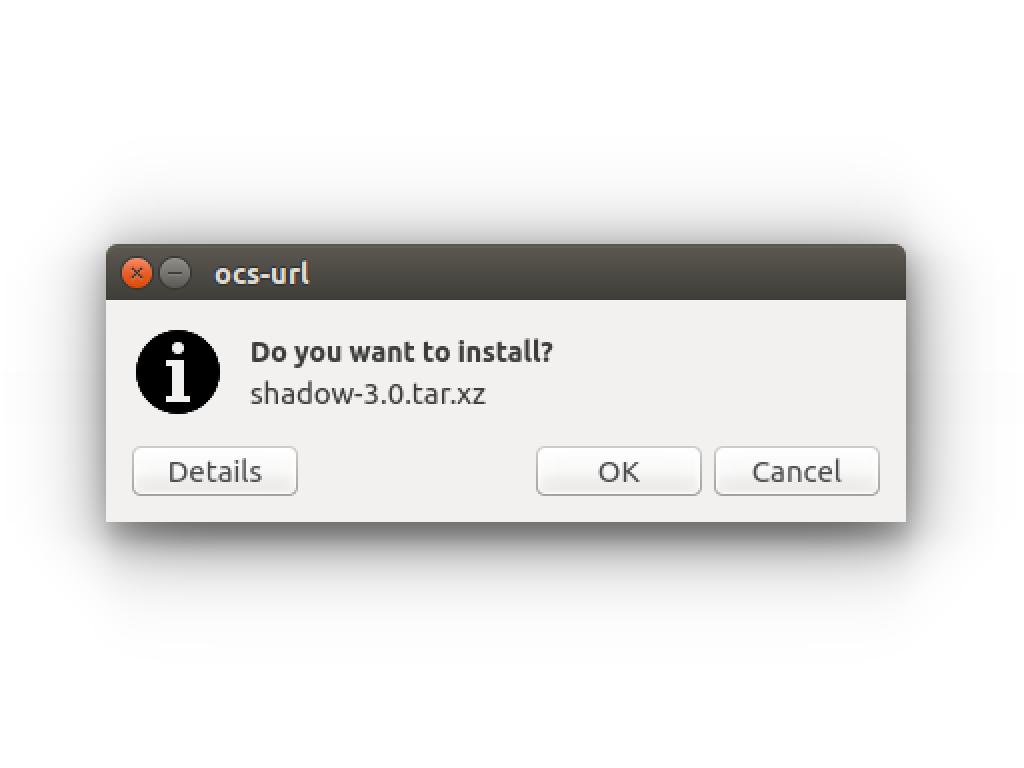This screenshot has height=768, width=1024.
Task: Click the orange circle window button
Action: point(136,273)
